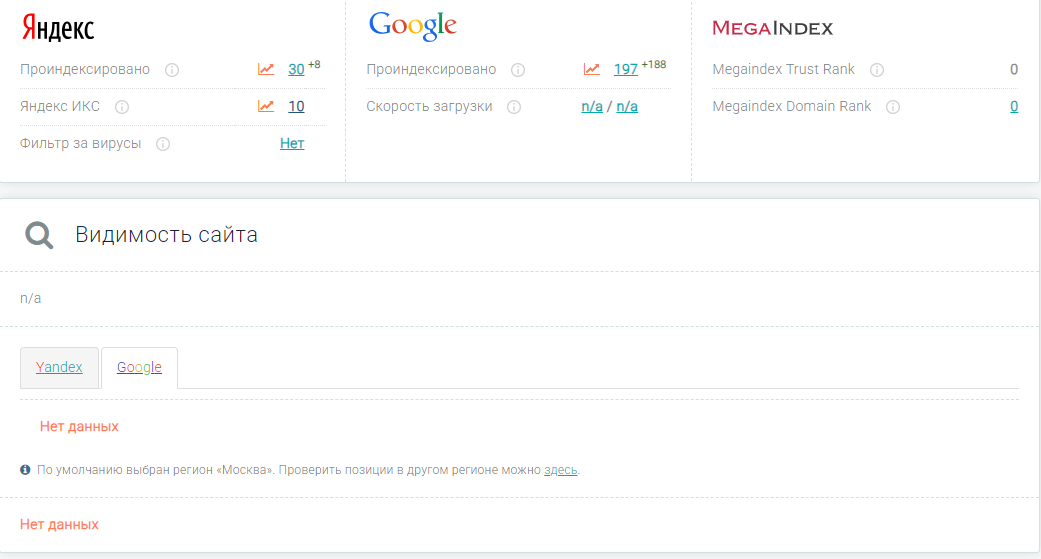Click info icon beside Скорость загрузки
The width and height of the screenshot is (1041, 559).
(514, 107)
